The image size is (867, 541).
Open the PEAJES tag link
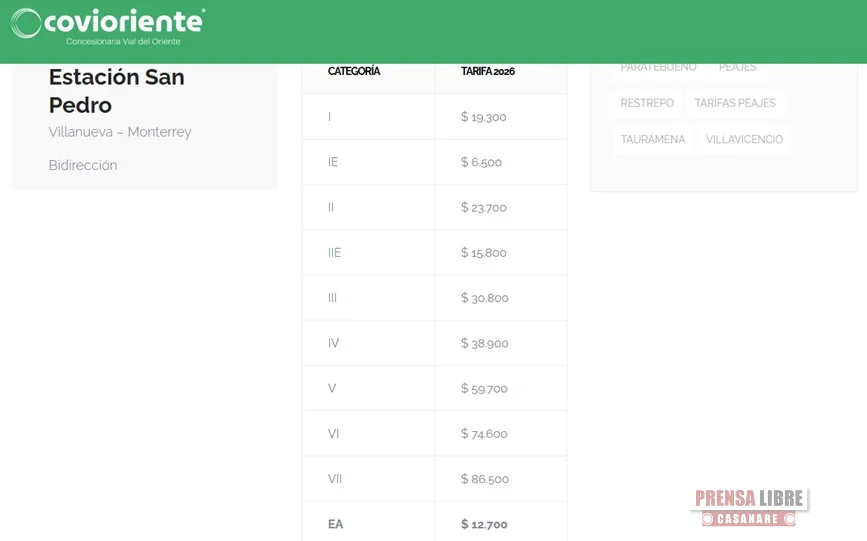[737, 68]
